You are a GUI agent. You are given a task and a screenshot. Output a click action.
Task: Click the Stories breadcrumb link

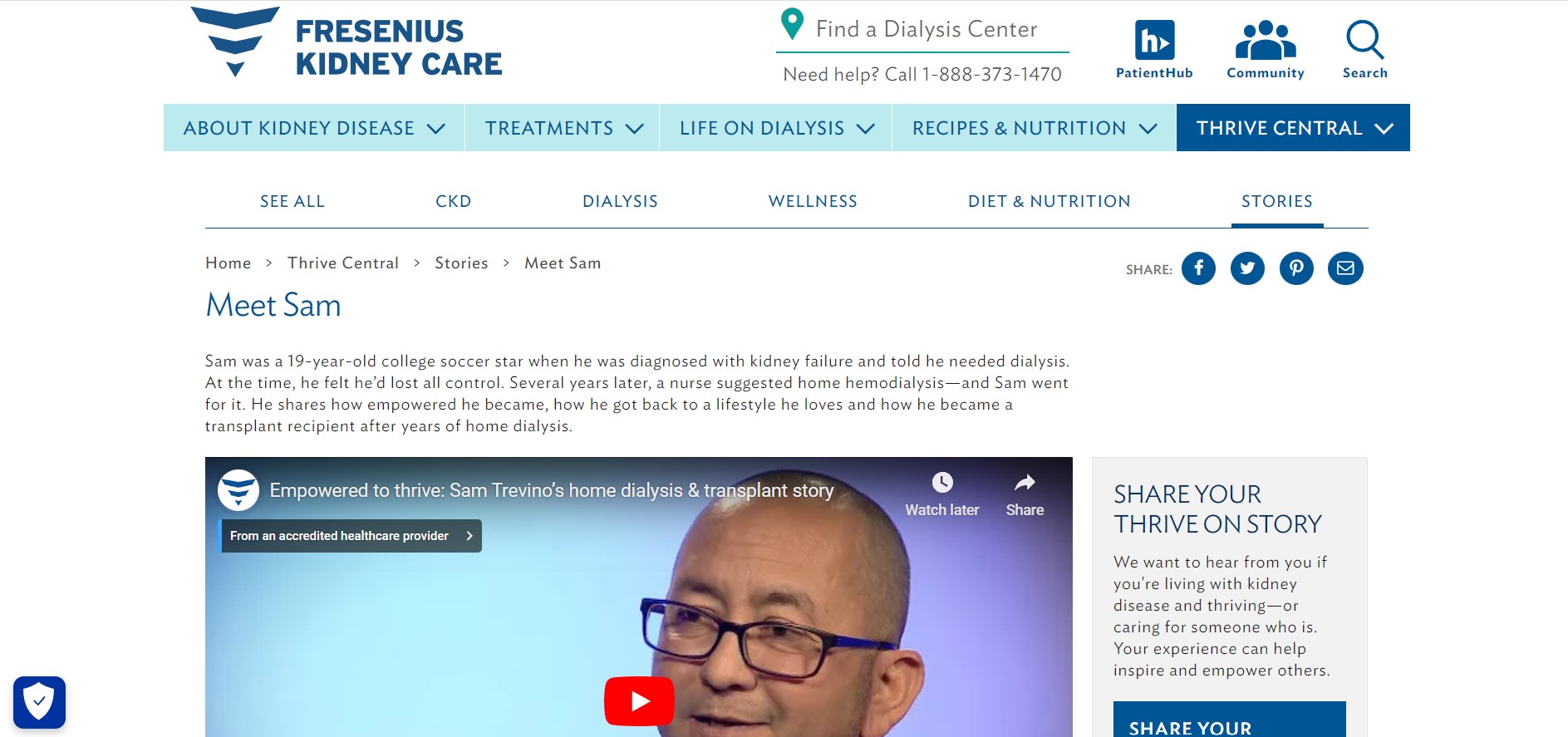pyautogui.click(x=461, y=263)
